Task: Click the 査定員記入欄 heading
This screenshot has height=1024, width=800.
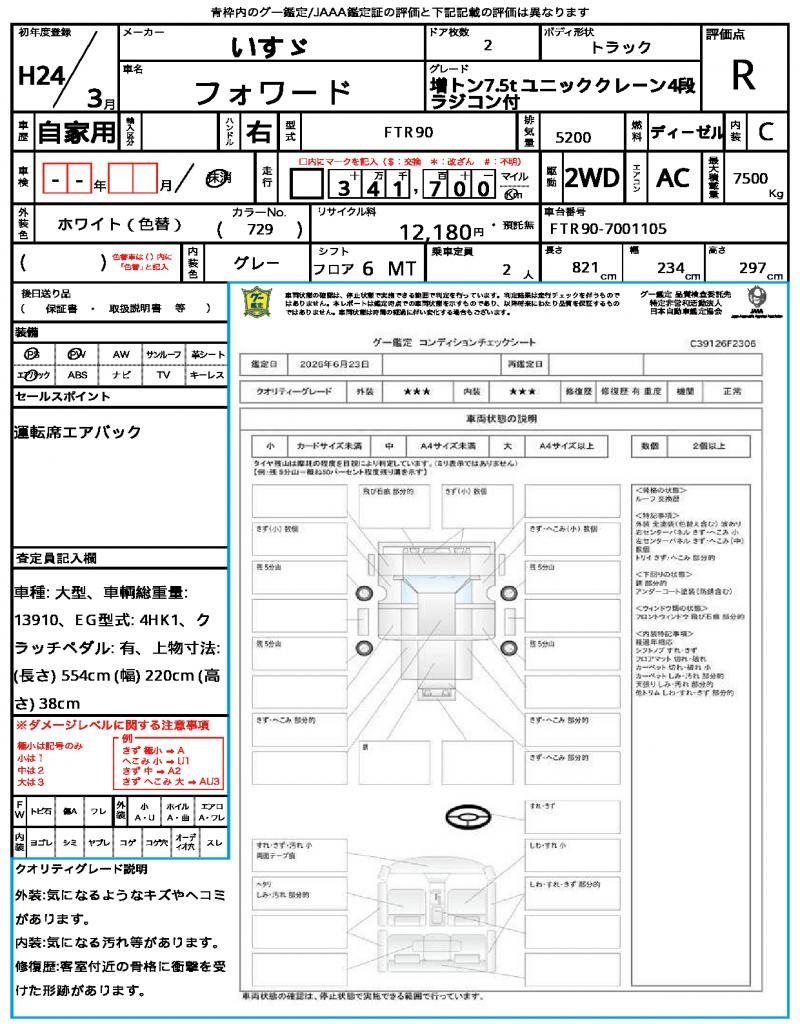Action: pos(55,558)
